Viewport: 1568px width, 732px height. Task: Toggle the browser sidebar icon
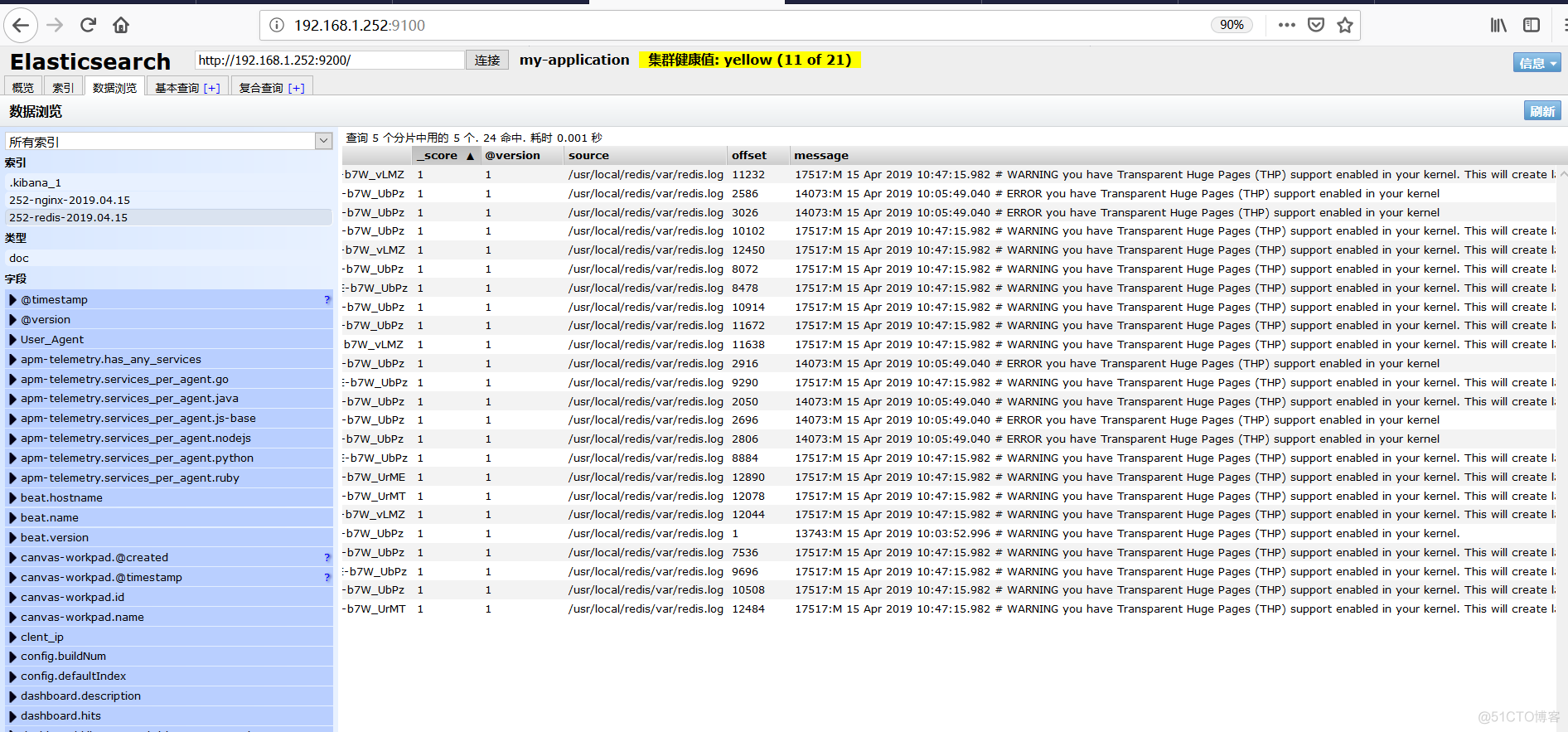[1532, 25]
